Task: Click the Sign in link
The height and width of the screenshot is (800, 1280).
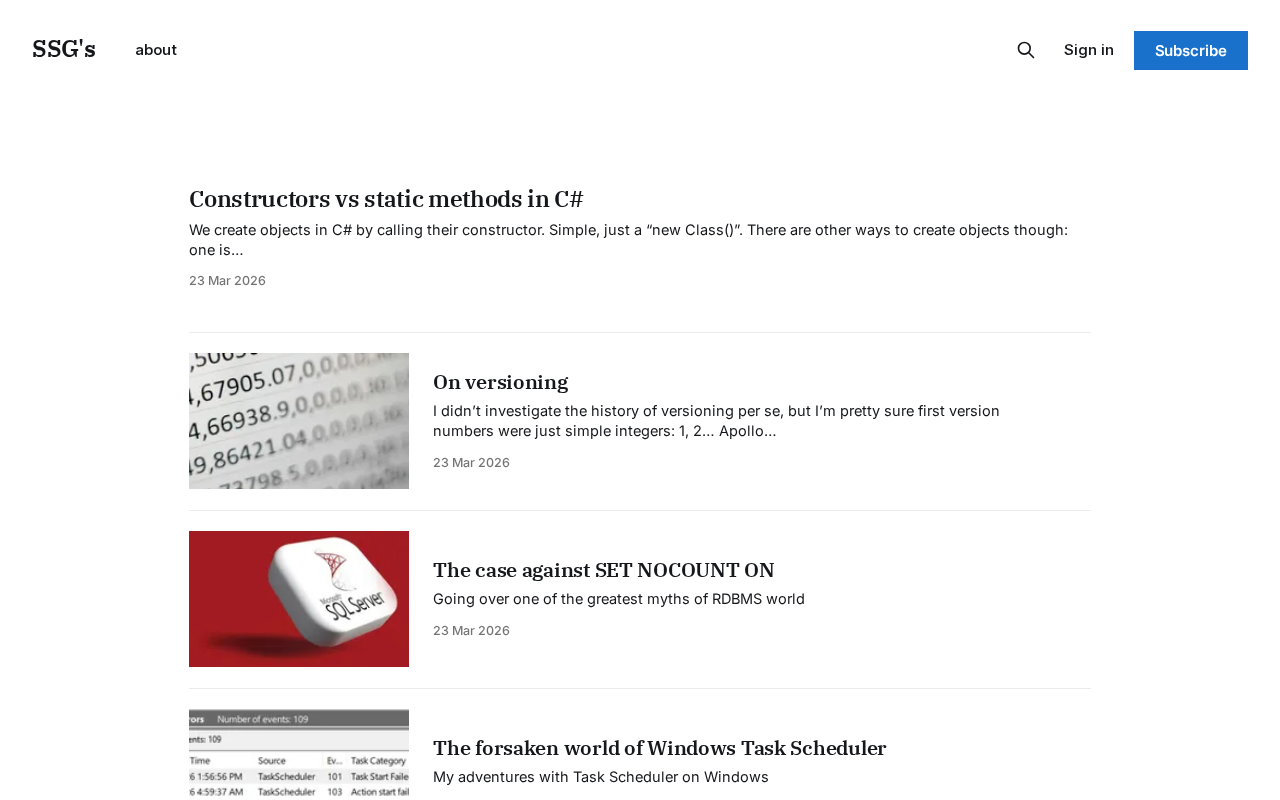Action: (1088, 50)
